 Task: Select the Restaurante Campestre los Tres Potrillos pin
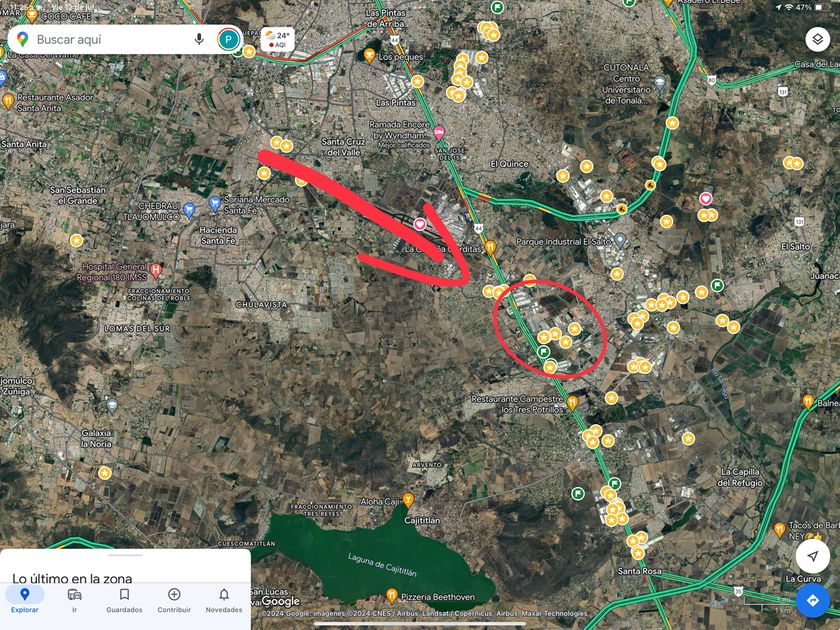[x=572, y=402]
